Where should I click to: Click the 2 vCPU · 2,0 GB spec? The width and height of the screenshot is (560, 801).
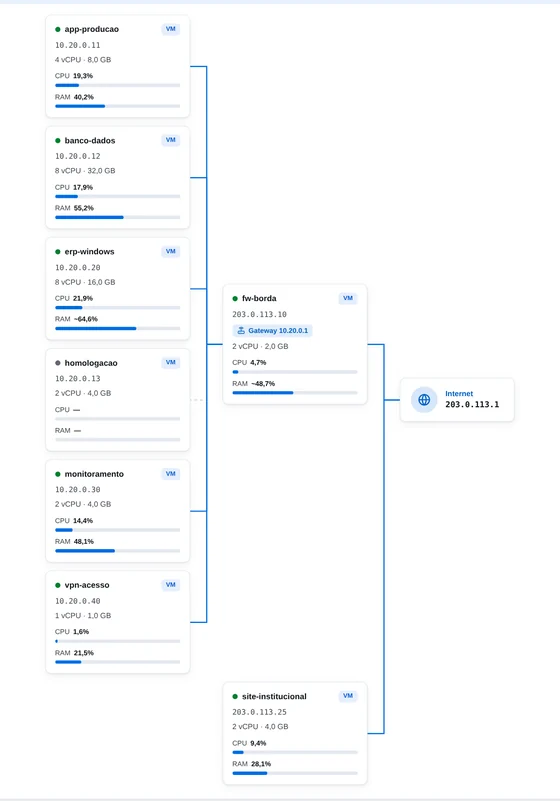click(x=261, y=346)
